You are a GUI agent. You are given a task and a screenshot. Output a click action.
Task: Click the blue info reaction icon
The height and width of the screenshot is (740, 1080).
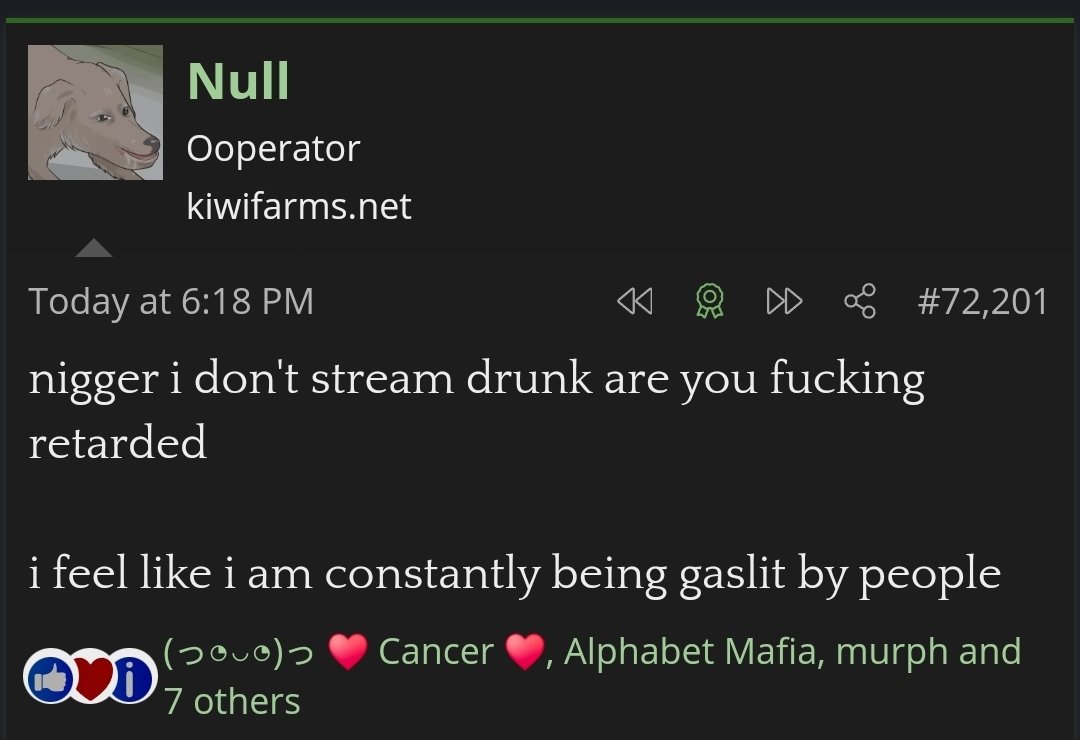[x=133, y=677]
